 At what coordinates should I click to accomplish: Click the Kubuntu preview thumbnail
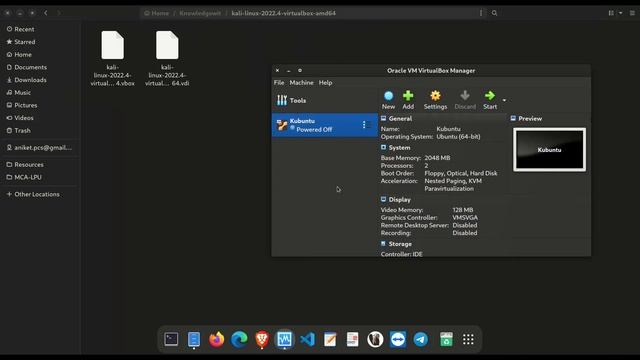[549, 150]
